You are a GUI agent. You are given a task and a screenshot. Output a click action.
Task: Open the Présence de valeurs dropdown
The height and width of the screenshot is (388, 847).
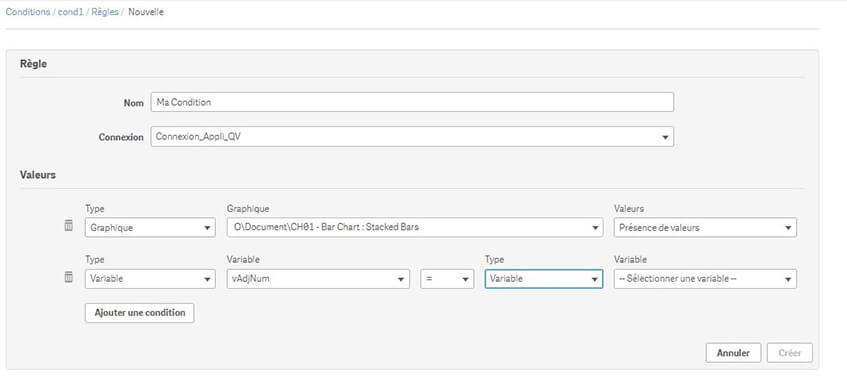click(705, 228)
